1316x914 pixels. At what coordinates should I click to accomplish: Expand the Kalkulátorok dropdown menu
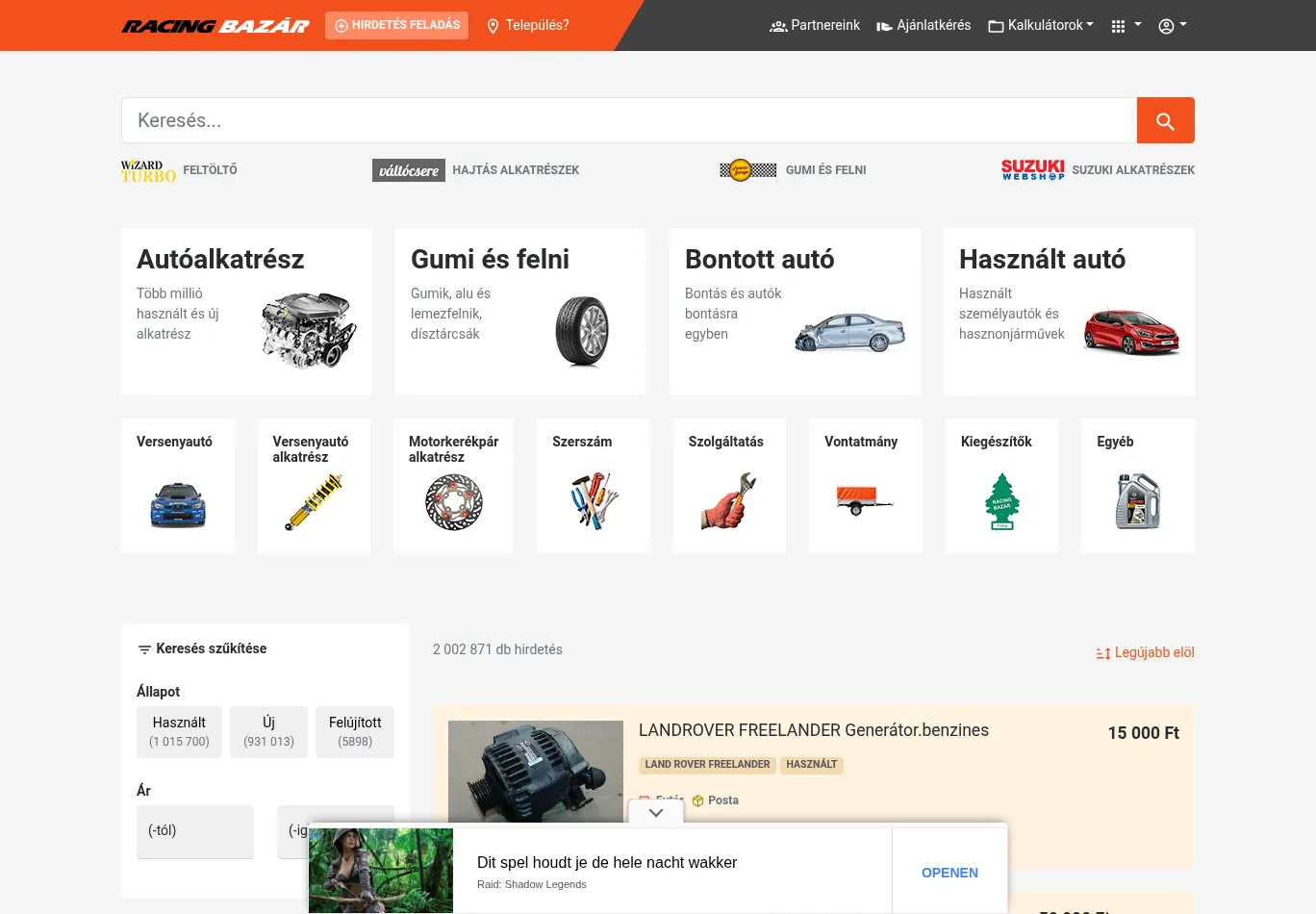[x=1041, y=26]
